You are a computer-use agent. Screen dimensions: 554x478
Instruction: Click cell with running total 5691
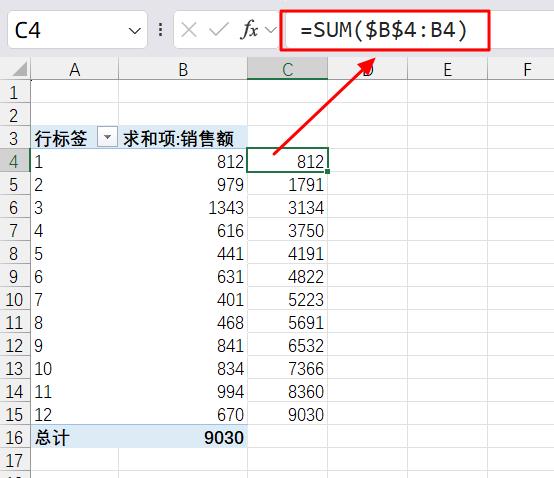[288, 322]
